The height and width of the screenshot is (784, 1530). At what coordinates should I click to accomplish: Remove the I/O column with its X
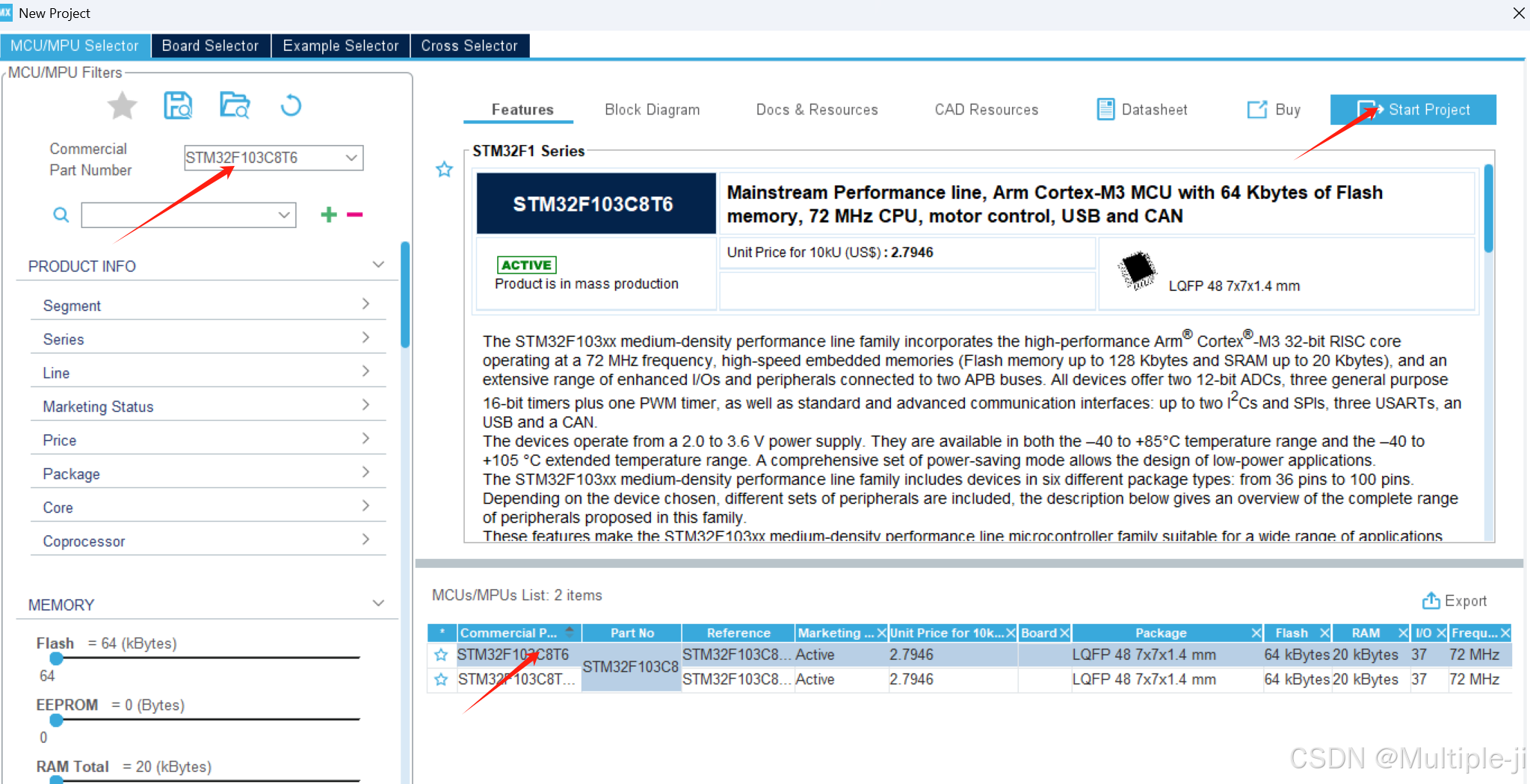coord(1441,633)
